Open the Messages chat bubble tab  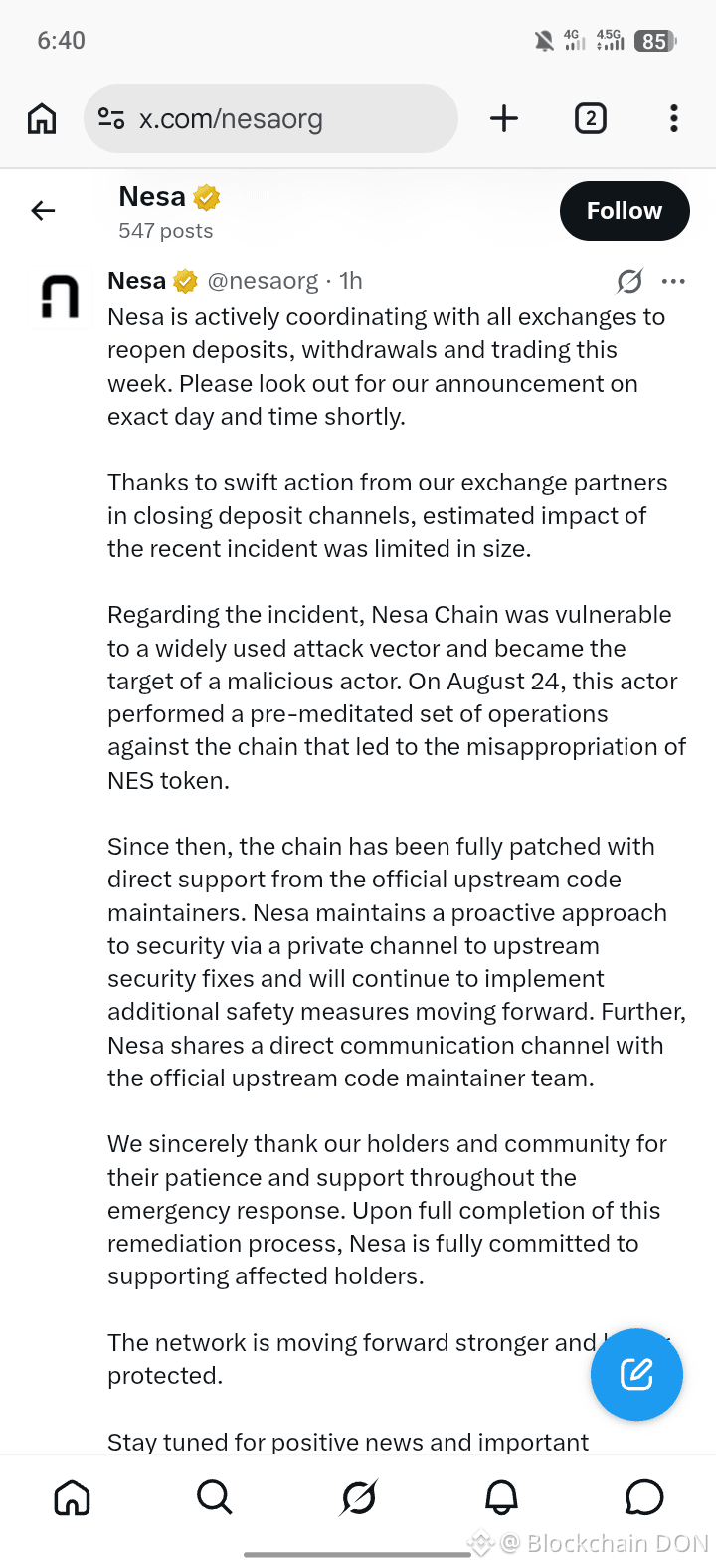coord(644,1496)
